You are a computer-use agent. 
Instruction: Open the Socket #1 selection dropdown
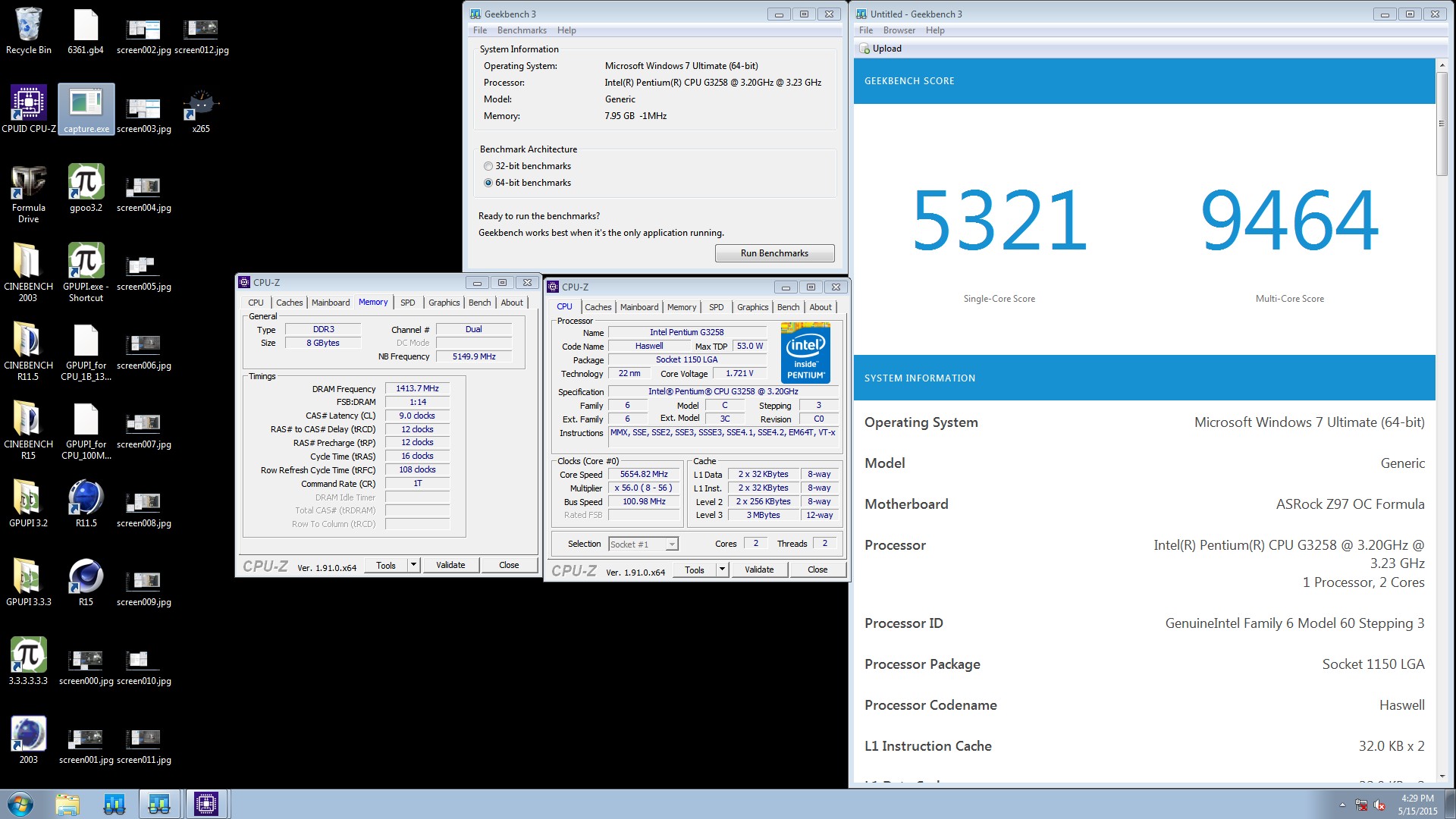pos(643,544)
